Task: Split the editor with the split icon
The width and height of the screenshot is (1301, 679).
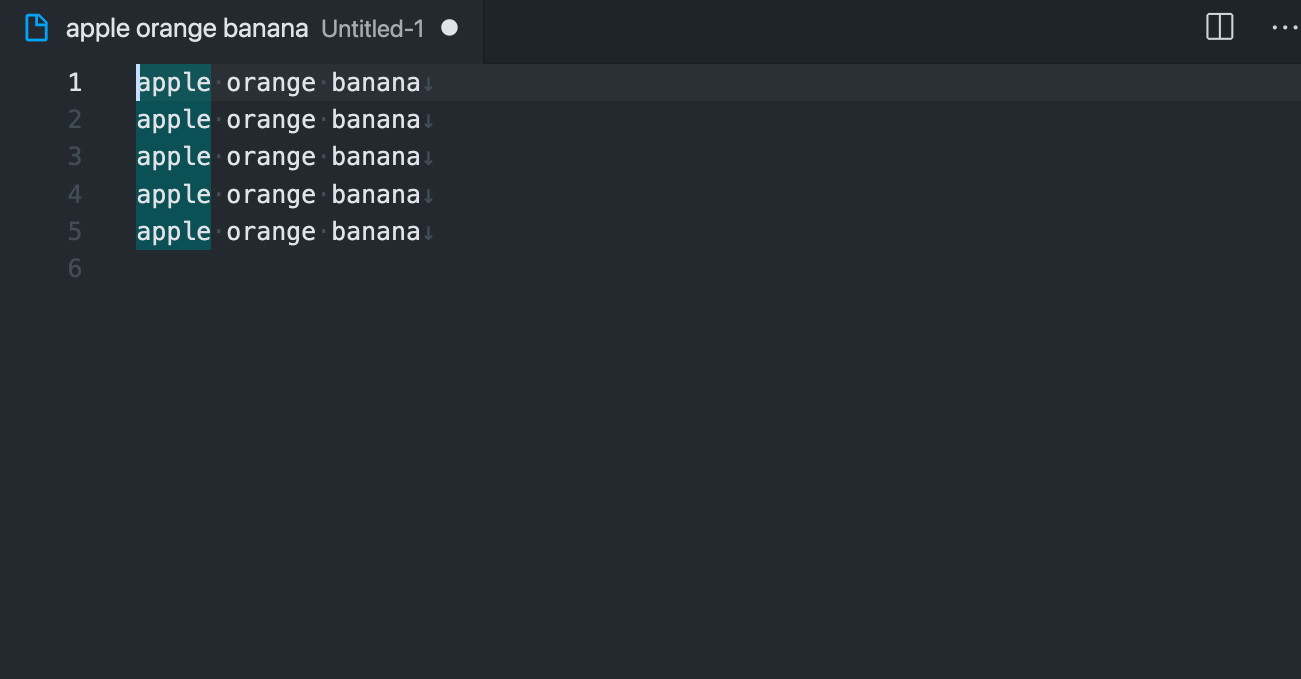Action: 1220,27
